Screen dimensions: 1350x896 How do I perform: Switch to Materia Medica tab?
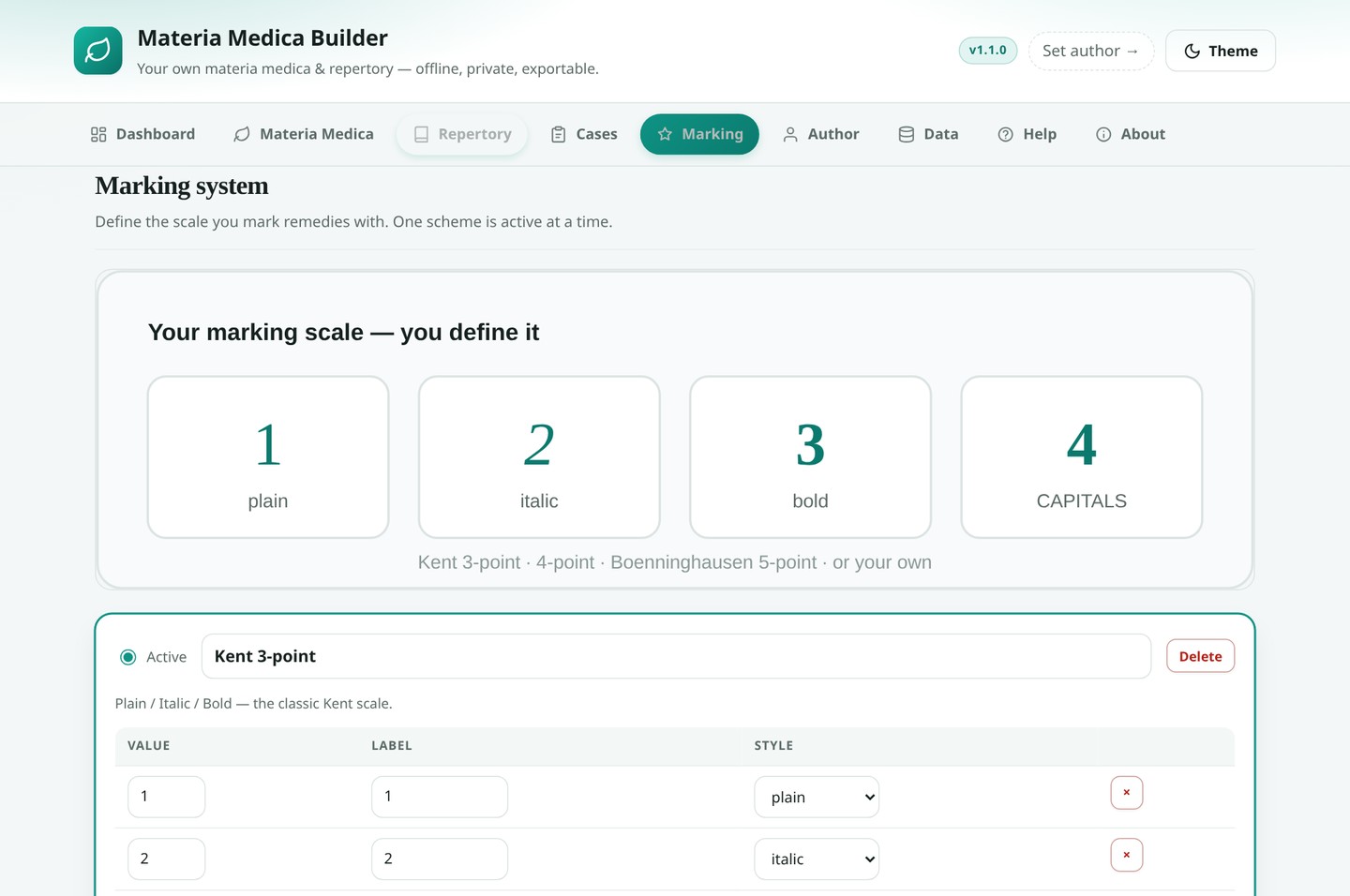pyautogui.click(x=304, y=134)
